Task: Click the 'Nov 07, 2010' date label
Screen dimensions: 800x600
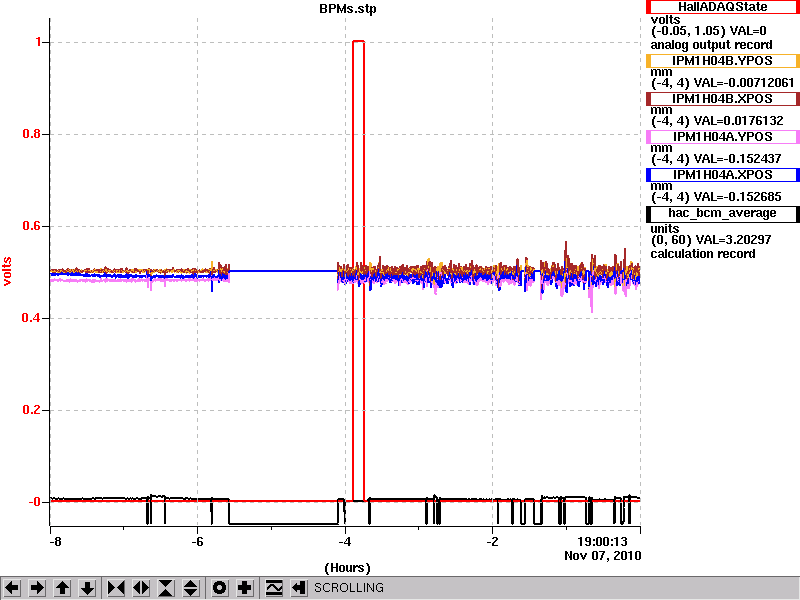Action: point(603,556)
